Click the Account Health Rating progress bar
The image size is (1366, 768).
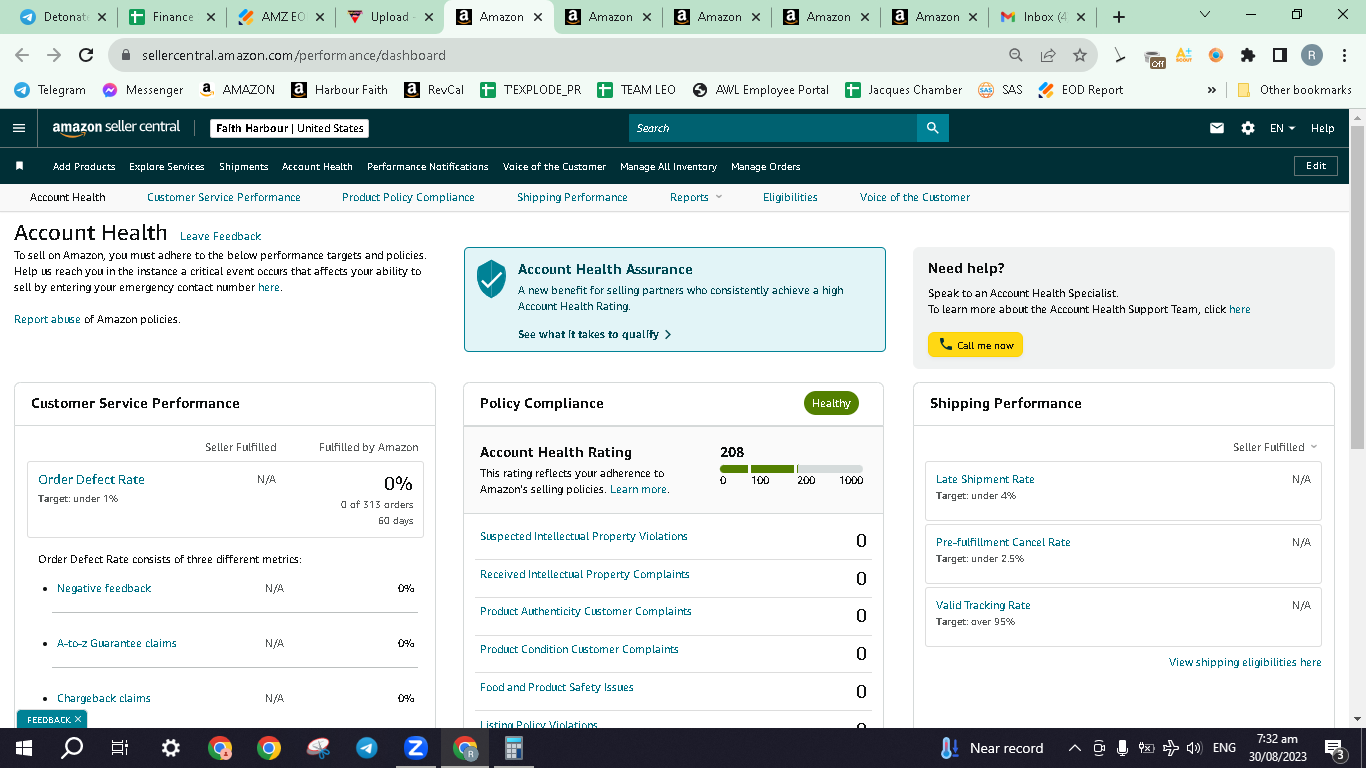[x=791, y=469]
